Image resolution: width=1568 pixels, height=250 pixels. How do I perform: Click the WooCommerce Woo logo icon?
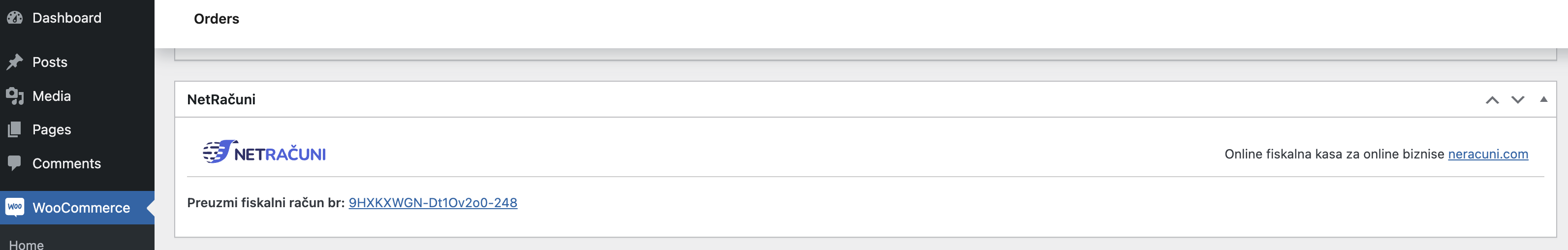pyautogui.click(x=15, y=207)
